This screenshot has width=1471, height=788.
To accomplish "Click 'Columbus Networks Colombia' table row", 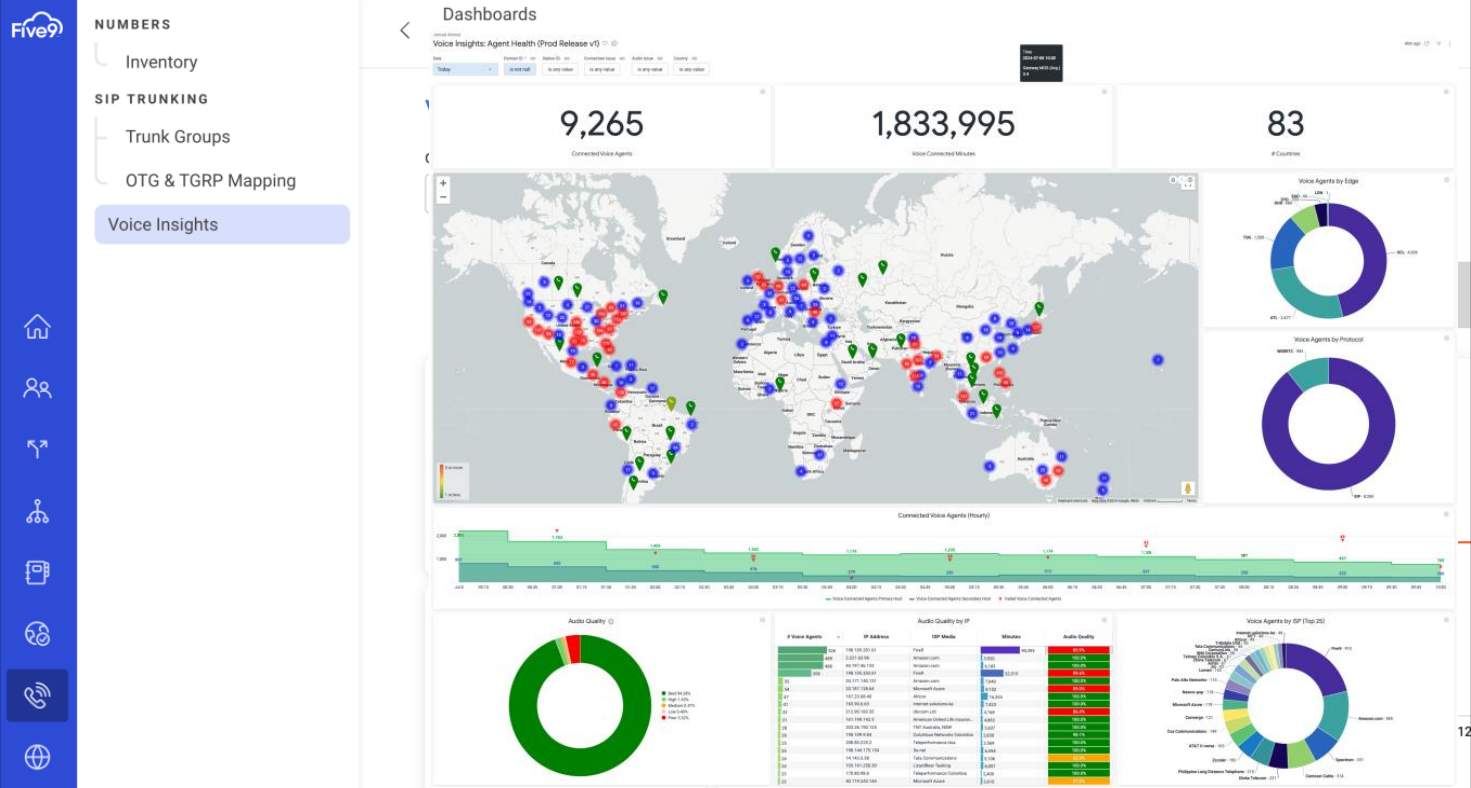I will click(943, 735).
